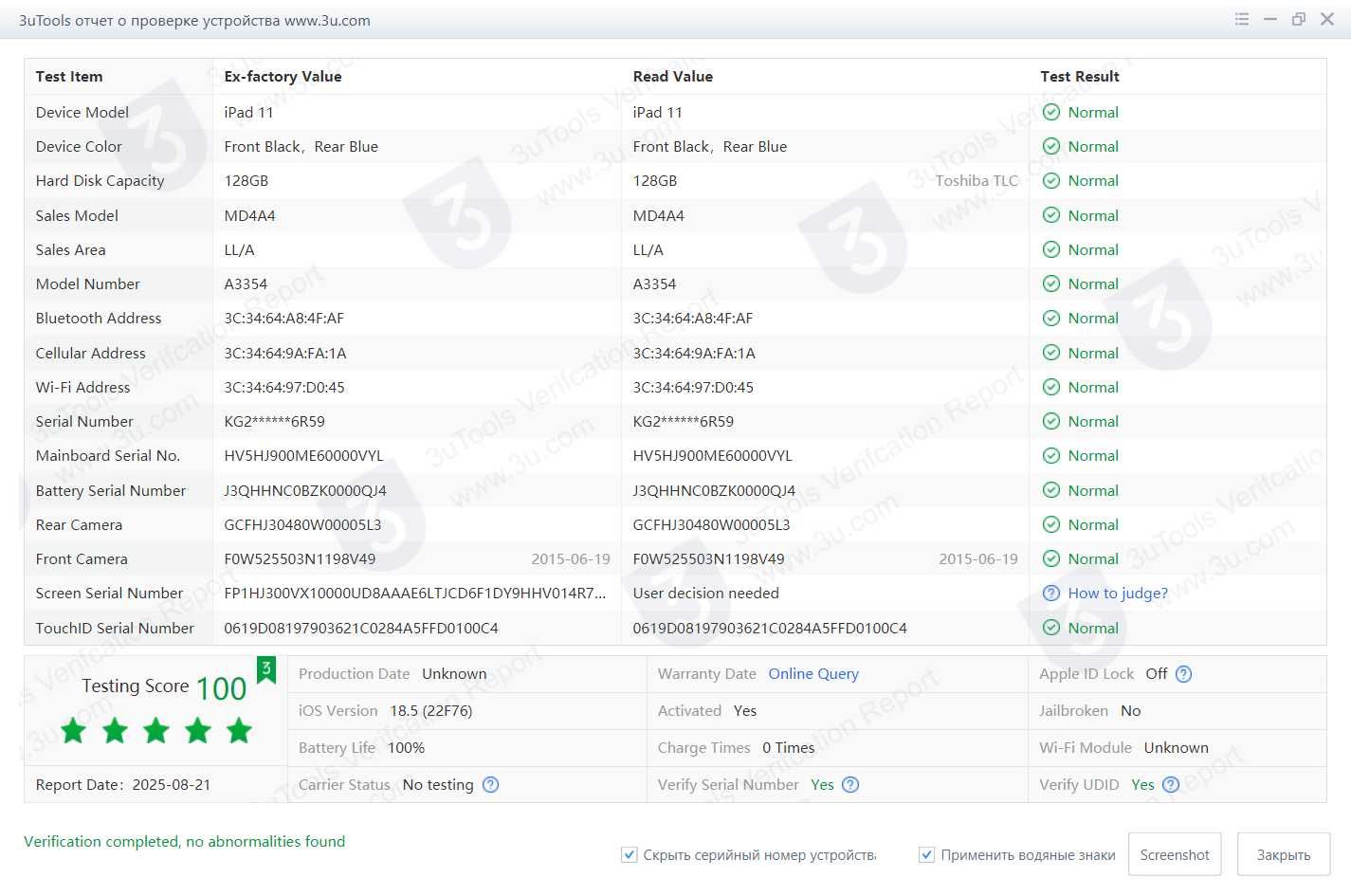Select the Production Date value Unknown
Viewport: 1351px width, 896px height.
[454, 674]
